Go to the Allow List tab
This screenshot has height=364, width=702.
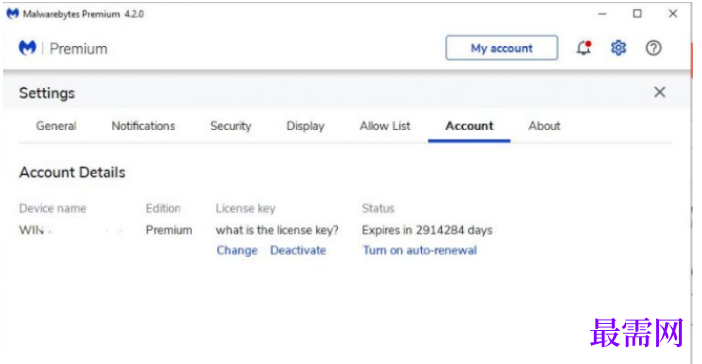(385, 126)
